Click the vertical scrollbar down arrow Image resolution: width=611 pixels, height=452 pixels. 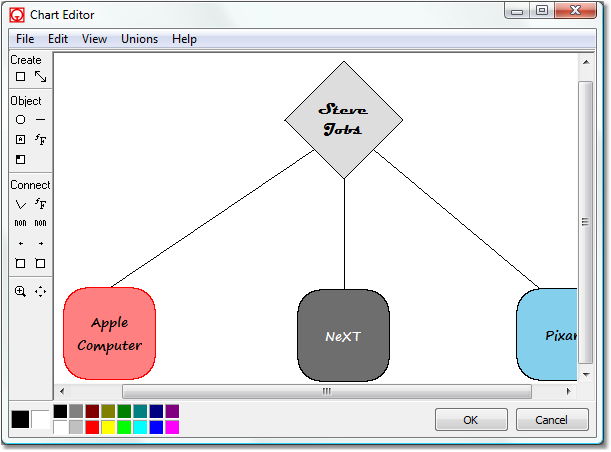coord(586,374)
